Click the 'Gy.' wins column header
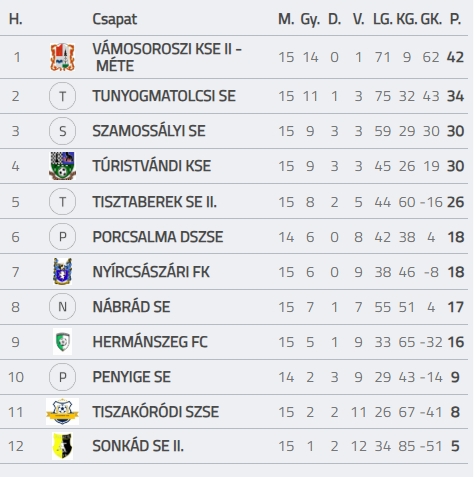This screenshot has width=474, height=477. click(x=310, y=20)
